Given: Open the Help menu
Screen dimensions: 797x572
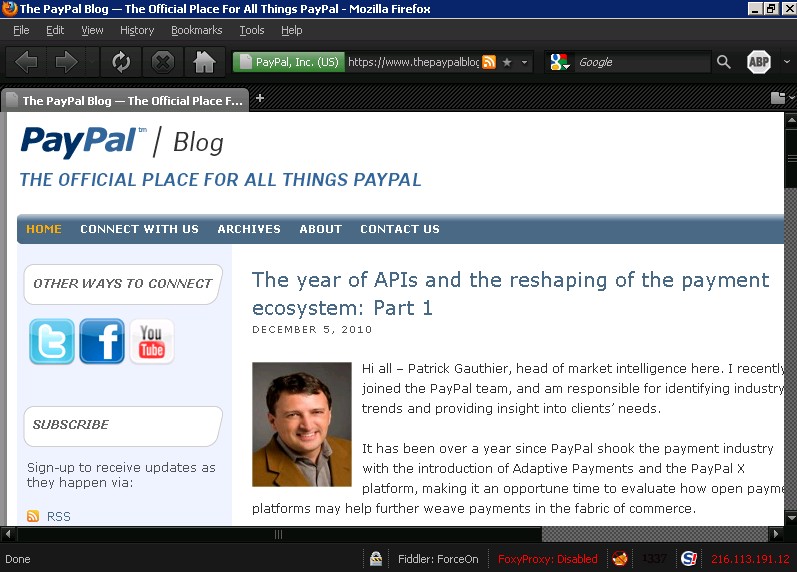Looking at the screenshot, I should pos(292,31).
